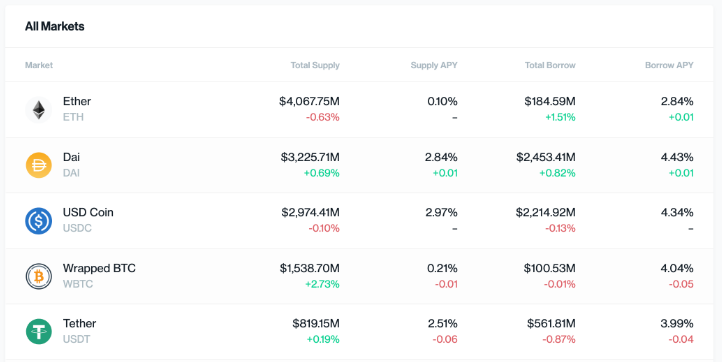Click the blue USD Coin icon
722x362 pixels.
pyautogui.click(x=39, y=221)
